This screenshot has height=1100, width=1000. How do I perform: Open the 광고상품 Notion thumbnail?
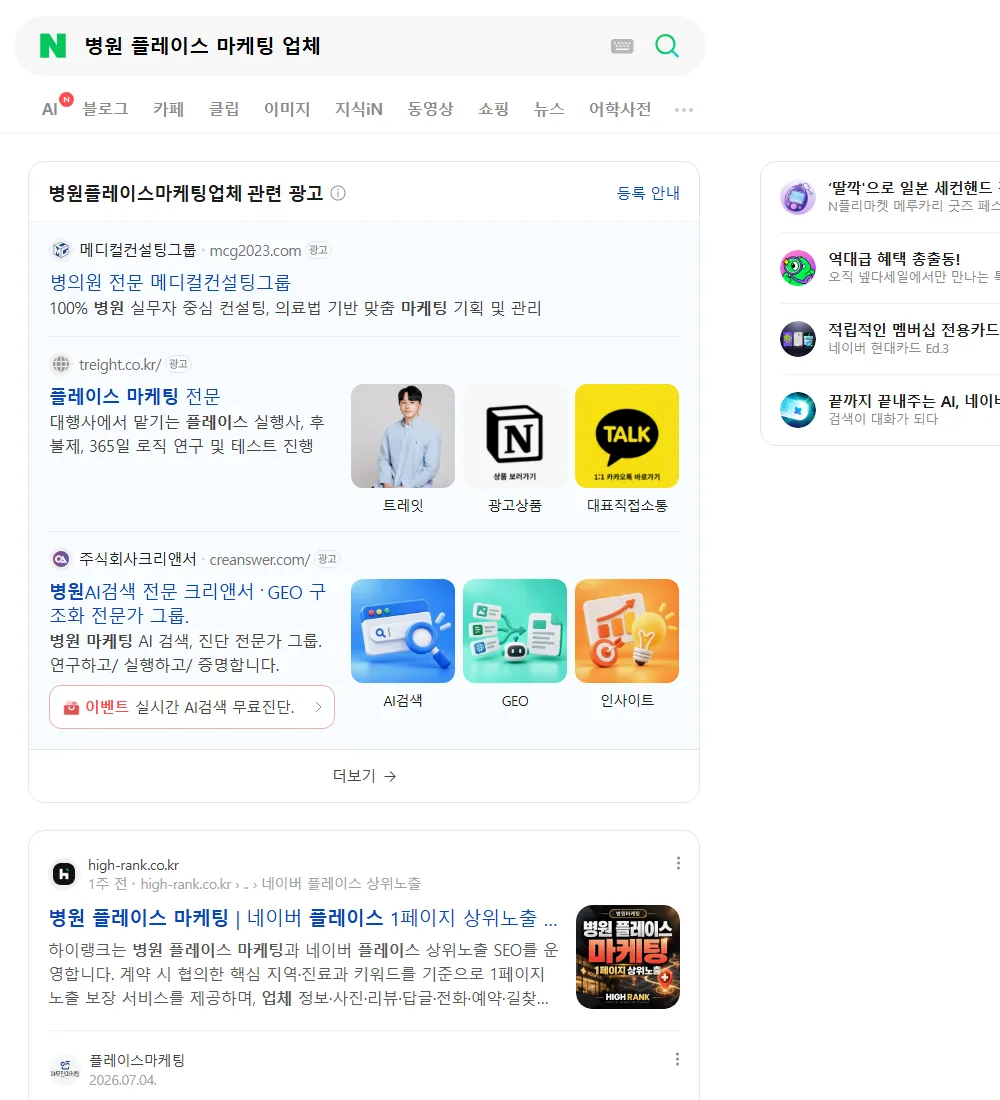tap(515, 436)
